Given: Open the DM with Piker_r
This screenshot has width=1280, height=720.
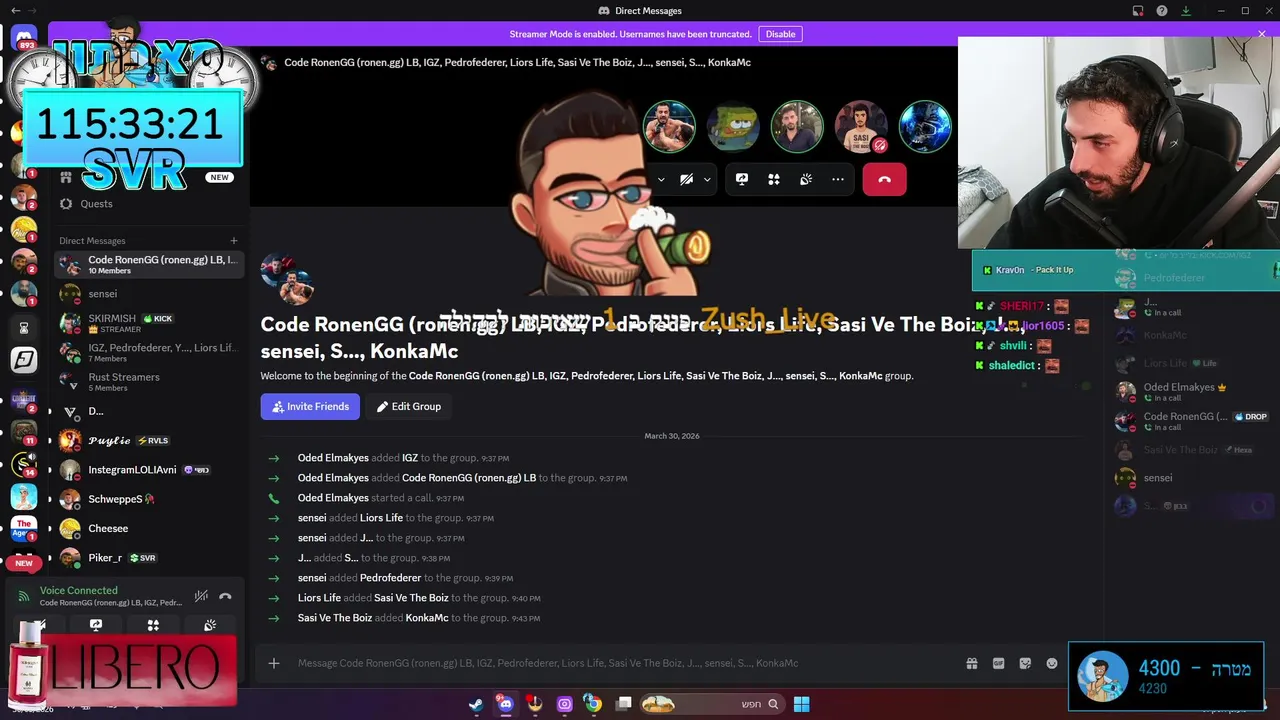Looking at the screenshot, I should pyautogui.click(x=149, y=557).
